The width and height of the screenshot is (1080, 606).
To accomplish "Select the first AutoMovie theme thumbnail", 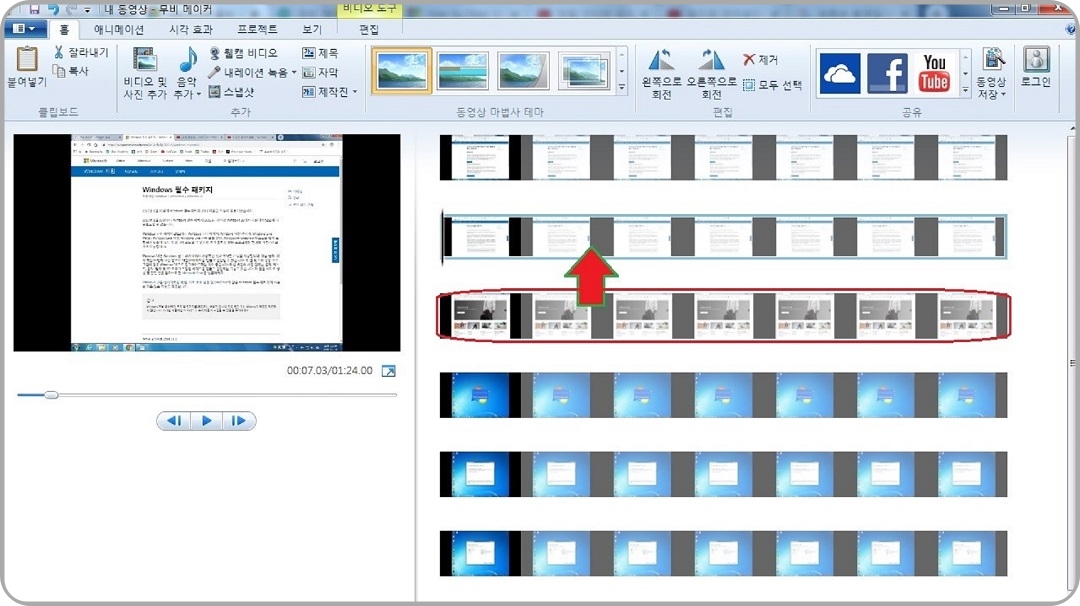I will (x=402, y=70).
